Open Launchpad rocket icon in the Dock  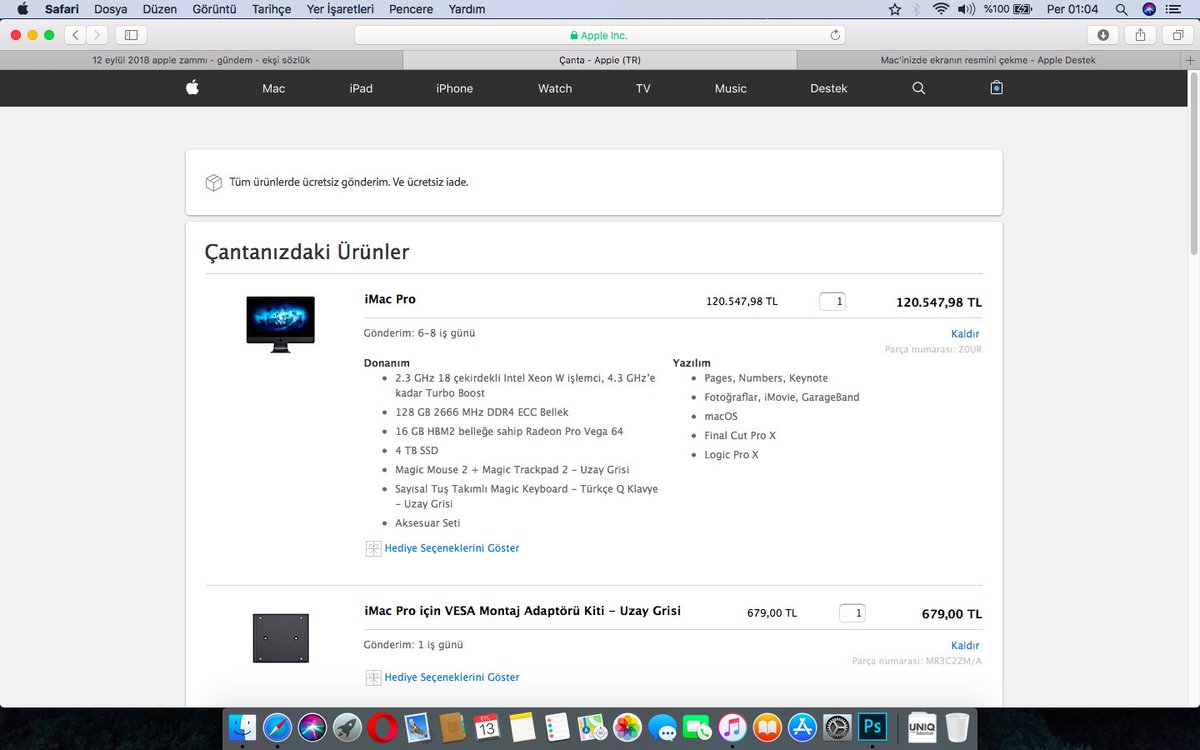(x=347, y=727)
